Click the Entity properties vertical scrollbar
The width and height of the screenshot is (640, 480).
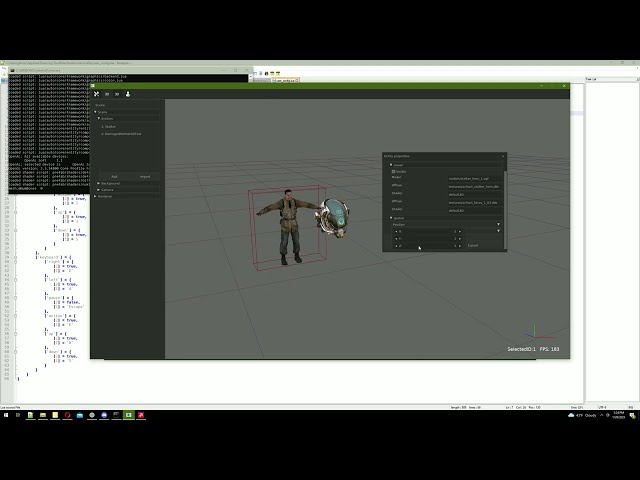pos(506,208)
